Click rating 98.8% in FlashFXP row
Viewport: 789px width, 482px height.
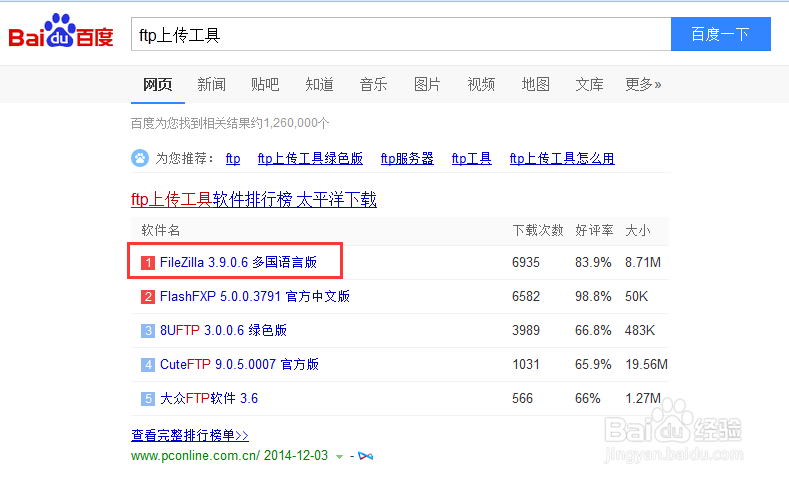pyautogui.click(x=593, y=297)
